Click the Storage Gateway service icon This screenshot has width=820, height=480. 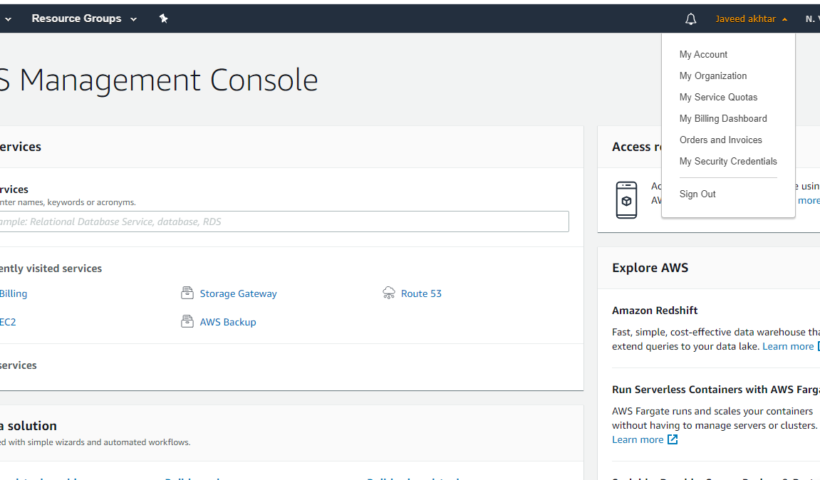pyautogui.click(x=187, y=293)
